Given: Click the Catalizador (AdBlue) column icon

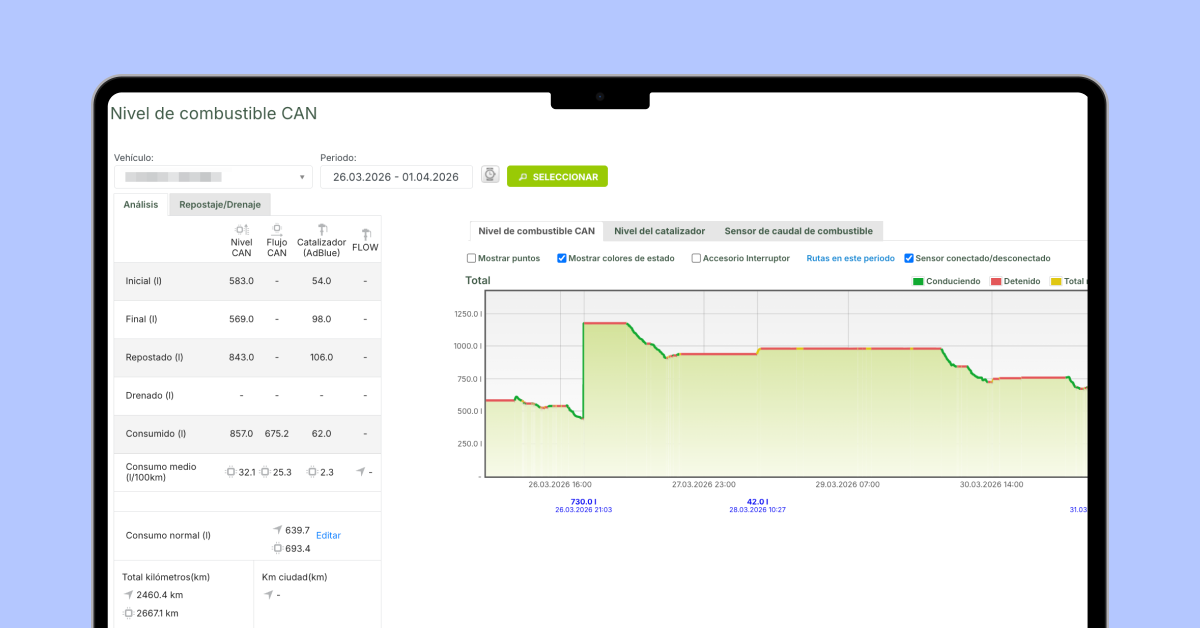Looking at the screenshot, I should coord(322,229).
